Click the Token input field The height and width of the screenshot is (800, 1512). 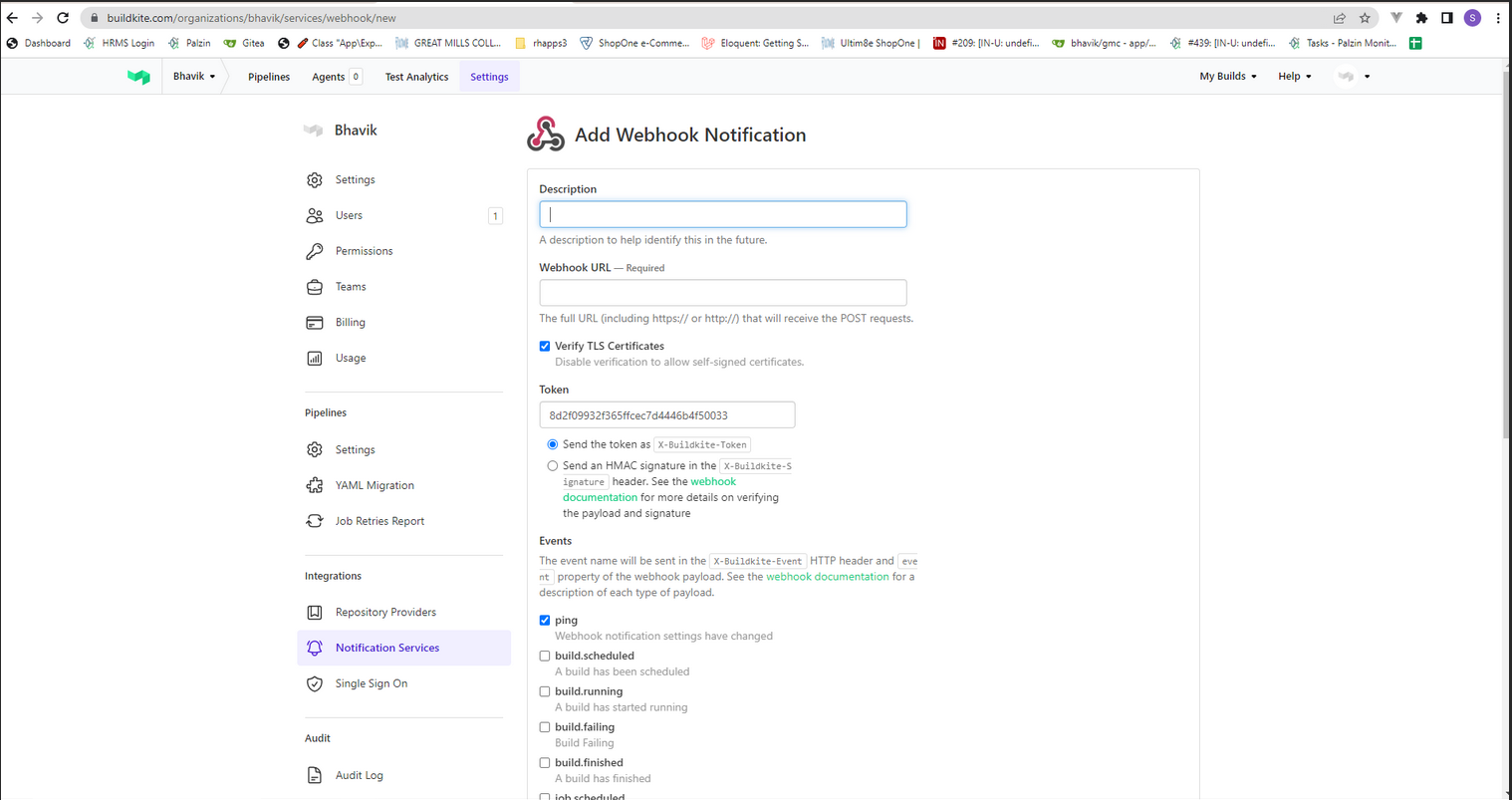tap(667, 415)
